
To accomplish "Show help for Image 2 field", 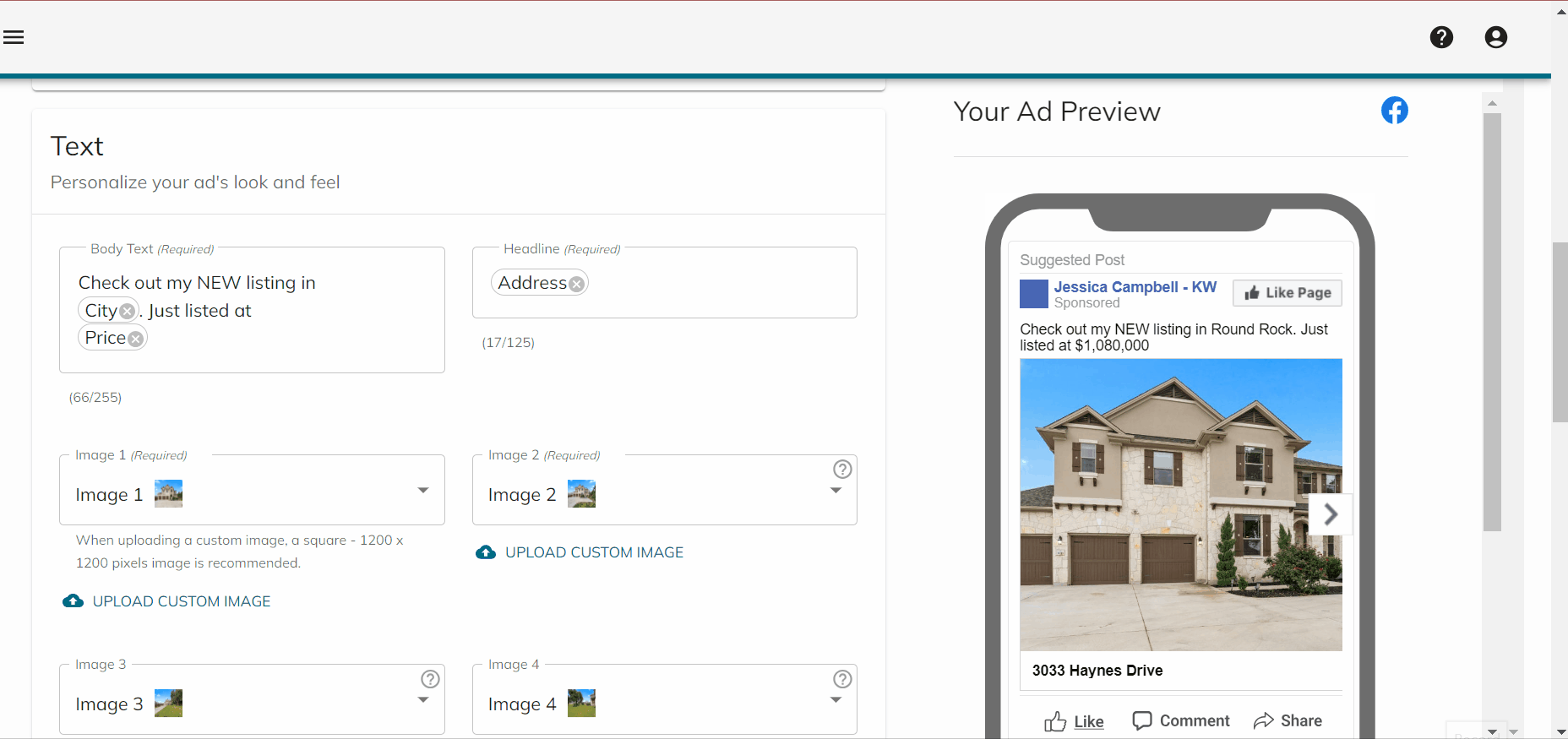I will 842,469.
